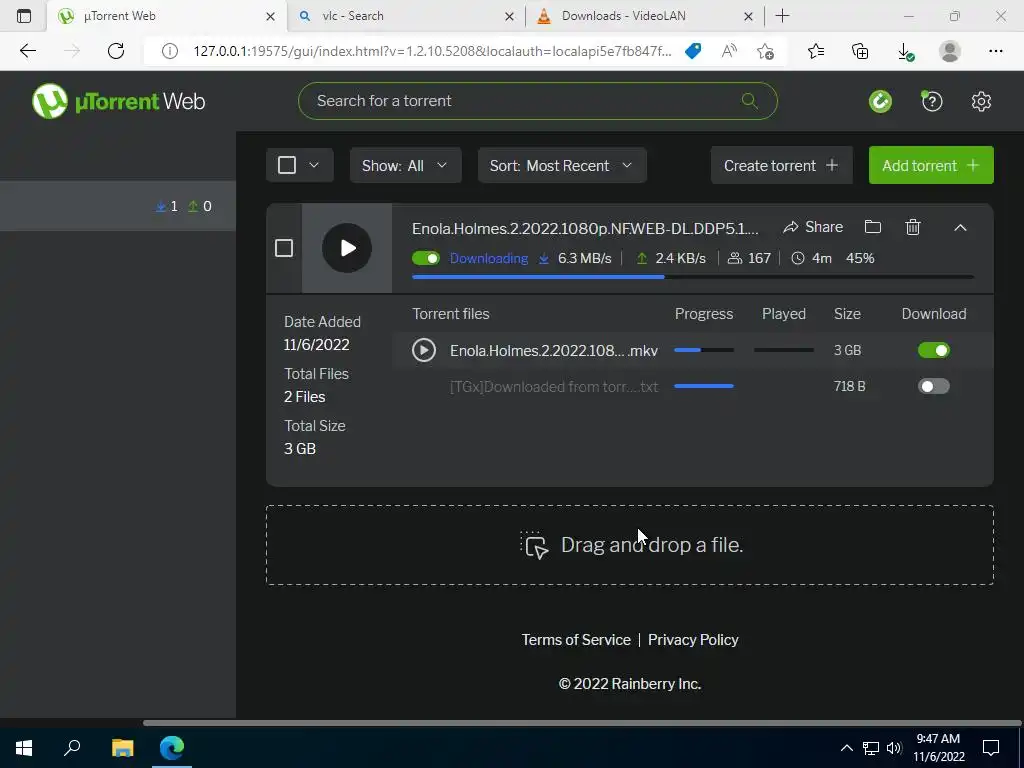Click the Enola.Holmes.2.2022.1080p torrent title

pyautogui.click(x=585, y=229)
